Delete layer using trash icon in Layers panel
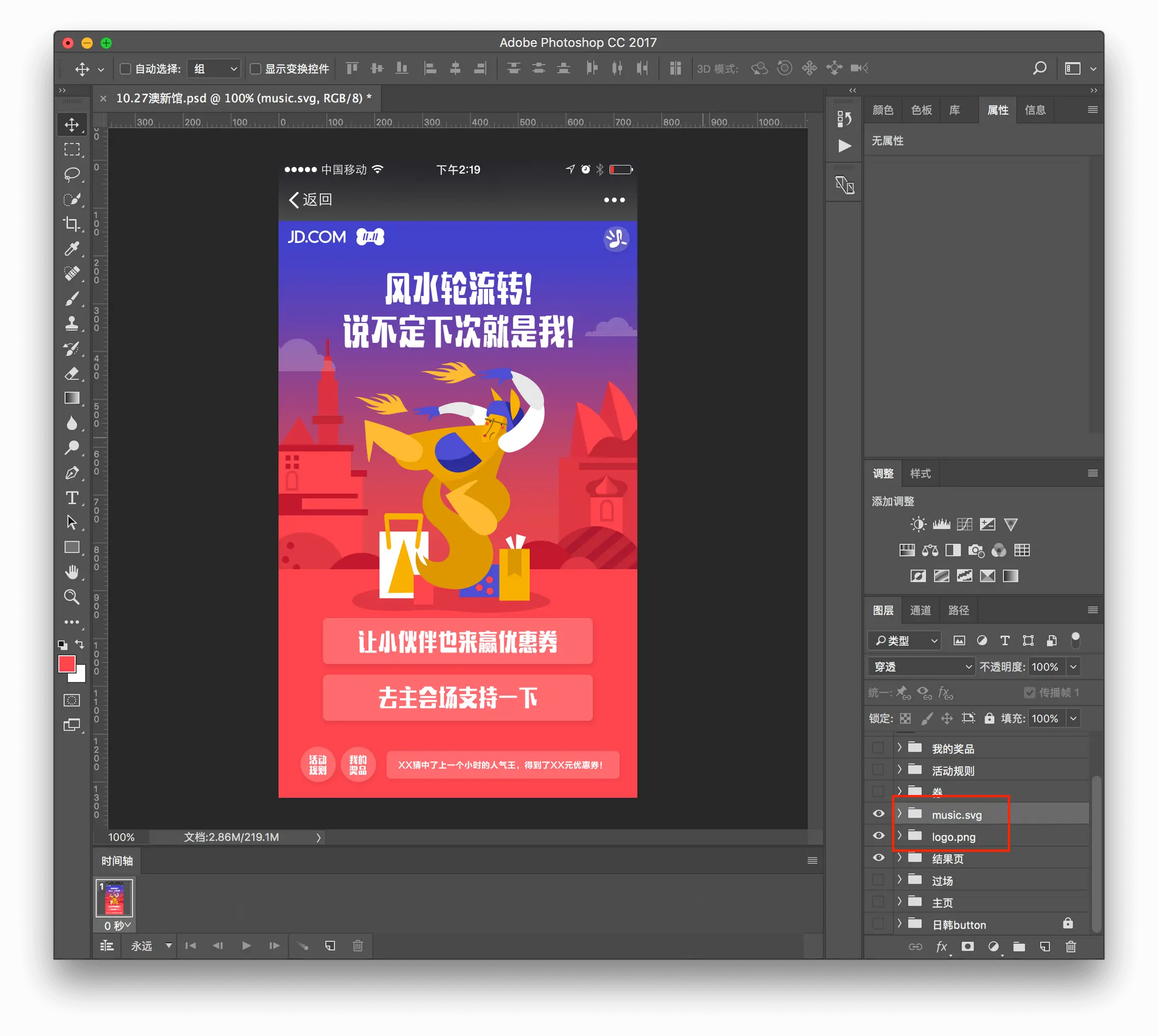Screen dimensions: 1158x1036 1071,947
